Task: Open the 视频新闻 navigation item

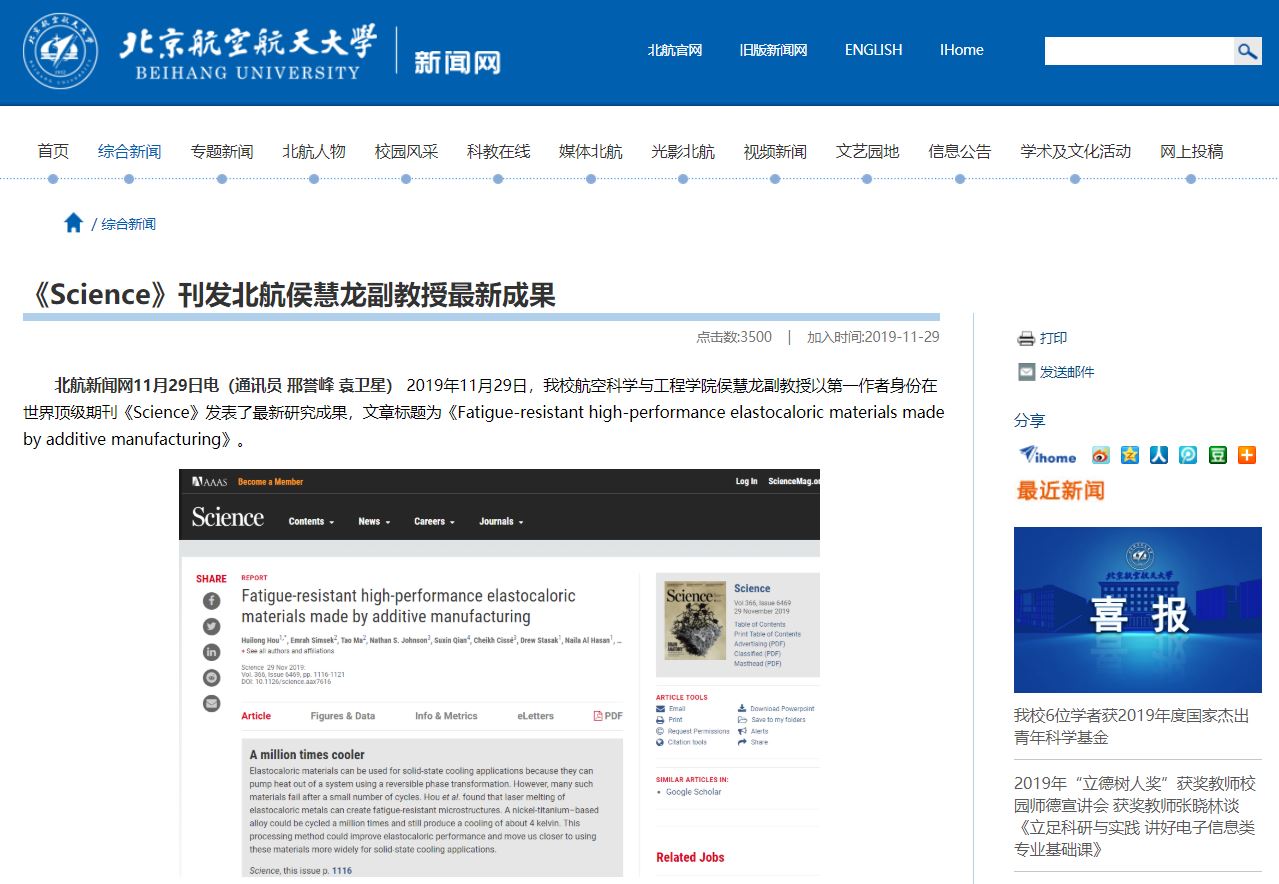Action: click(x=775, y=152)
